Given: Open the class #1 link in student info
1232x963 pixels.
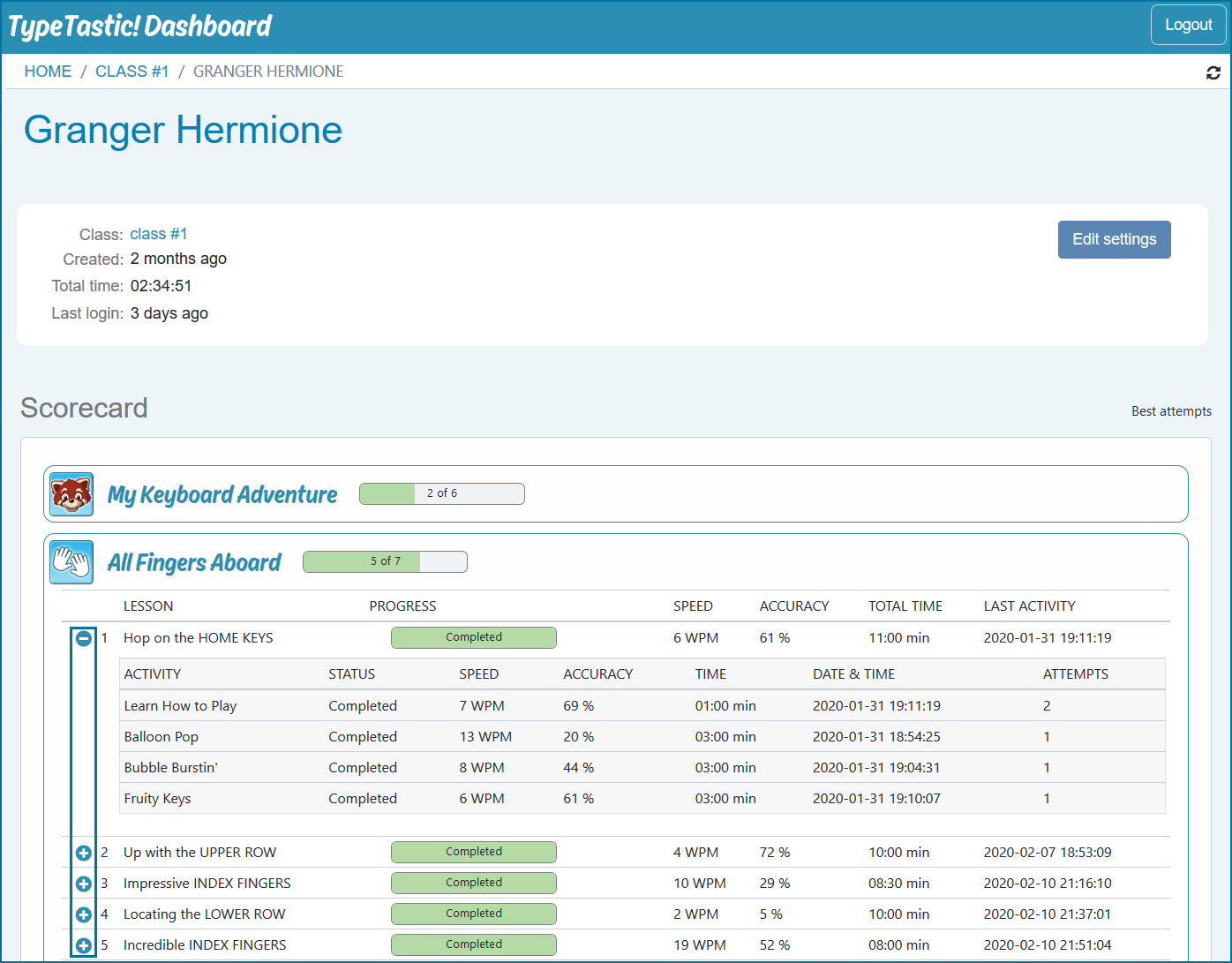Looking at the screenshot, I should pyautogui.click(x=159, y=234).
